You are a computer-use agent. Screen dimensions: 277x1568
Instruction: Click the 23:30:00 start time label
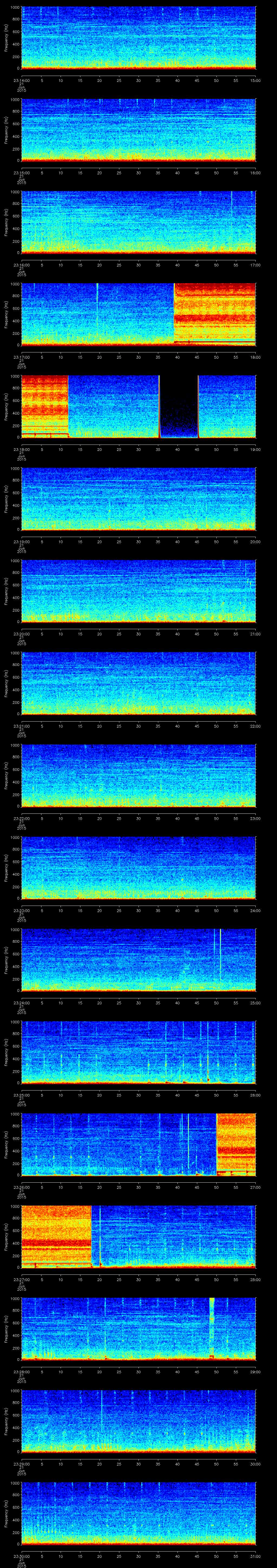point(21,1556)
